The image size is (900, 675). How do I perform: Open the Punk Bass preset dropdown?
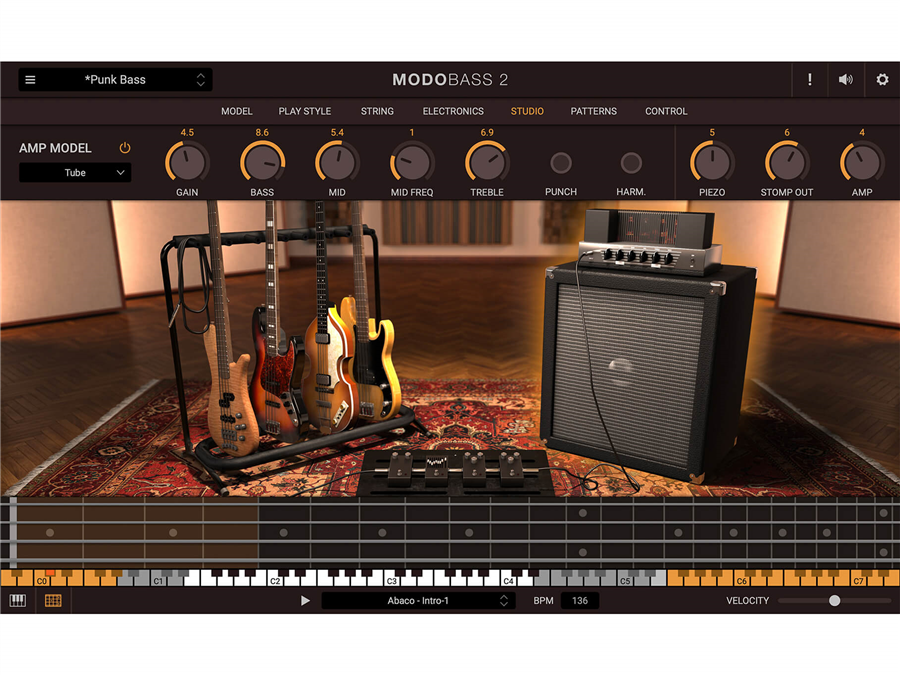pos(129,80)
